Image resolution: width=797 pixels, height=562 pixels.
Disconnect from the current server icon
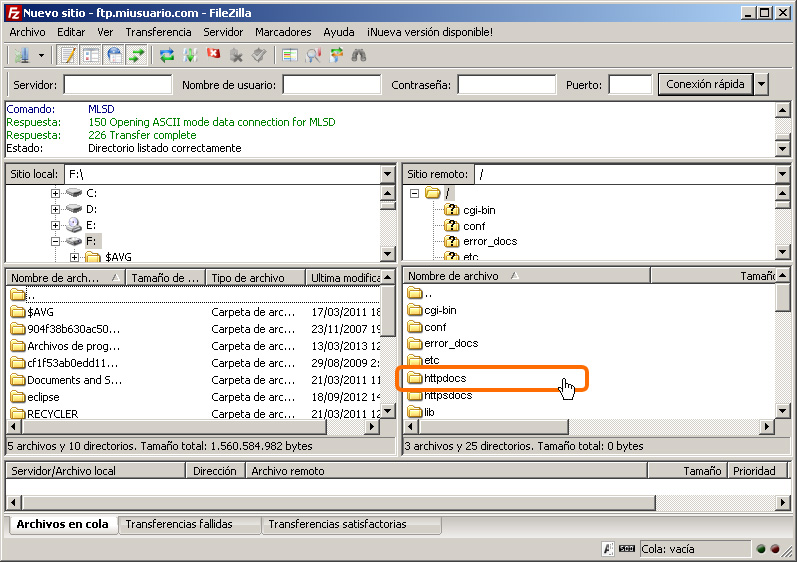click(x=236, y=55)
